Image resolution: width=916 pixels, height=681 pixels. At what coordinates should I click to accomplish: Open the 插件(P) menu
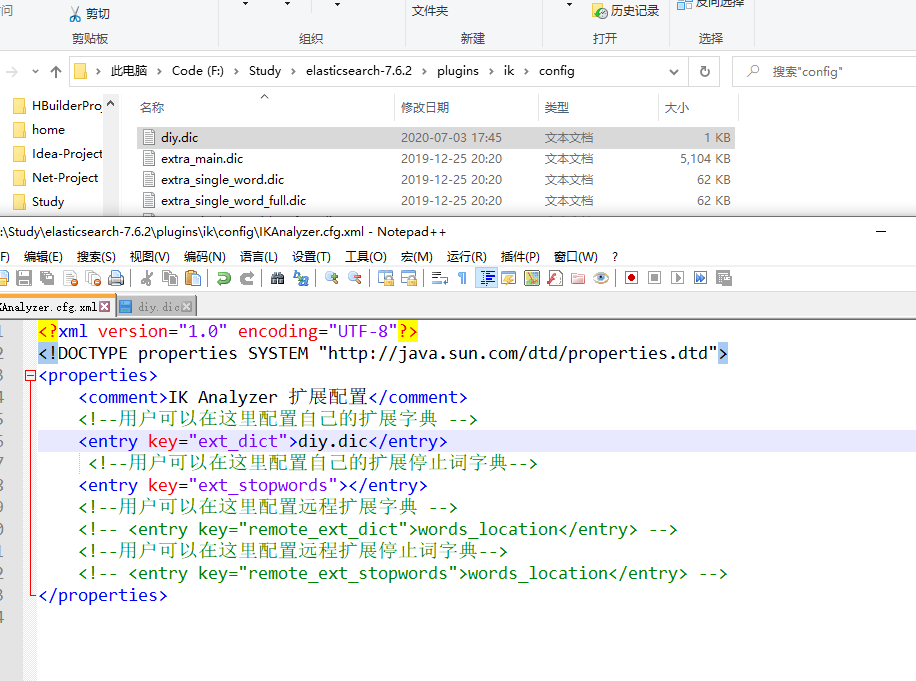(520, 256)
